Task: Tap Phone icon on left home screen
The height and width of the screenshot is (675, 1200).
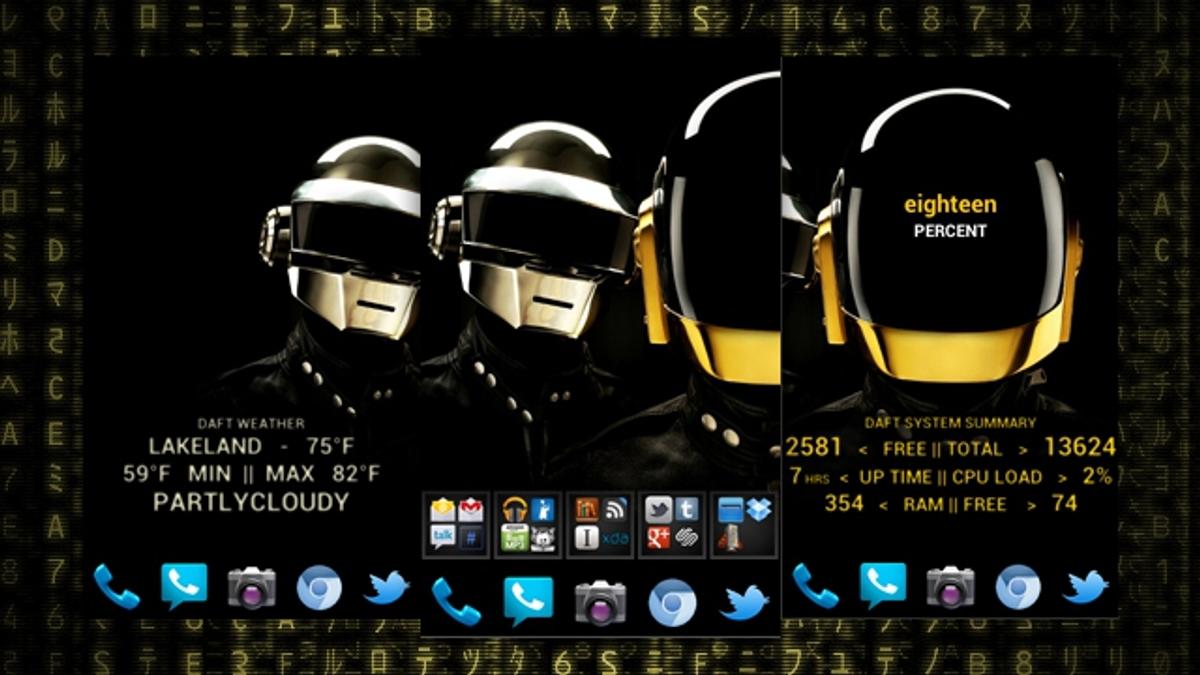Action: (116, 587)
